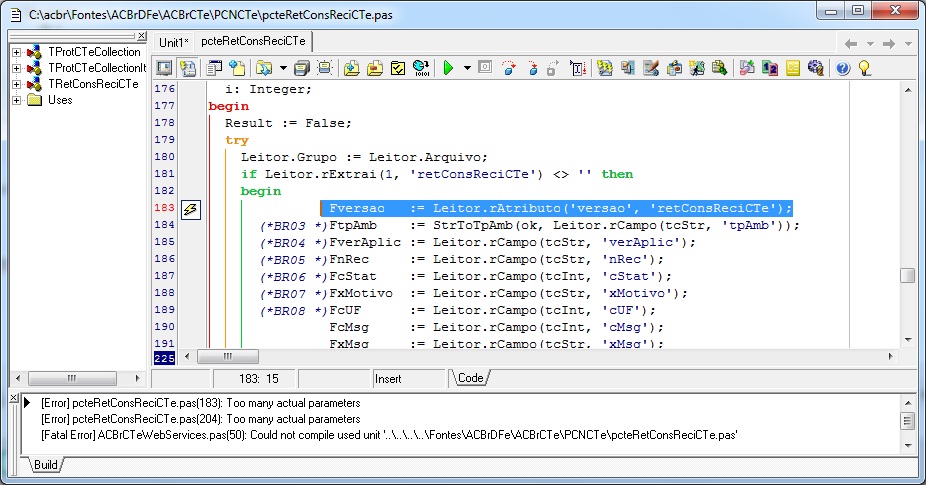Select the pcteRetConsReciCTe editor tab

tap(253, 41)
